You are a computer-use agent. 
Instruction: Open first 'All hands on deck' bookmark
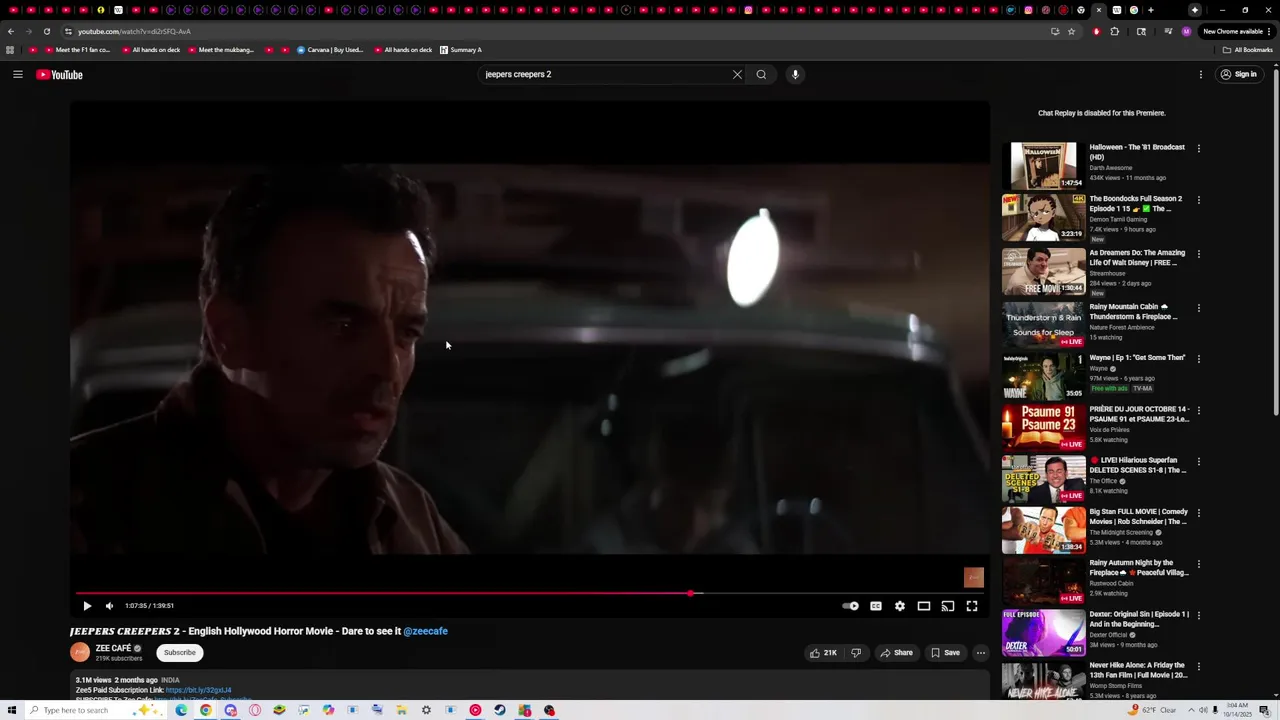coord(150,50)
